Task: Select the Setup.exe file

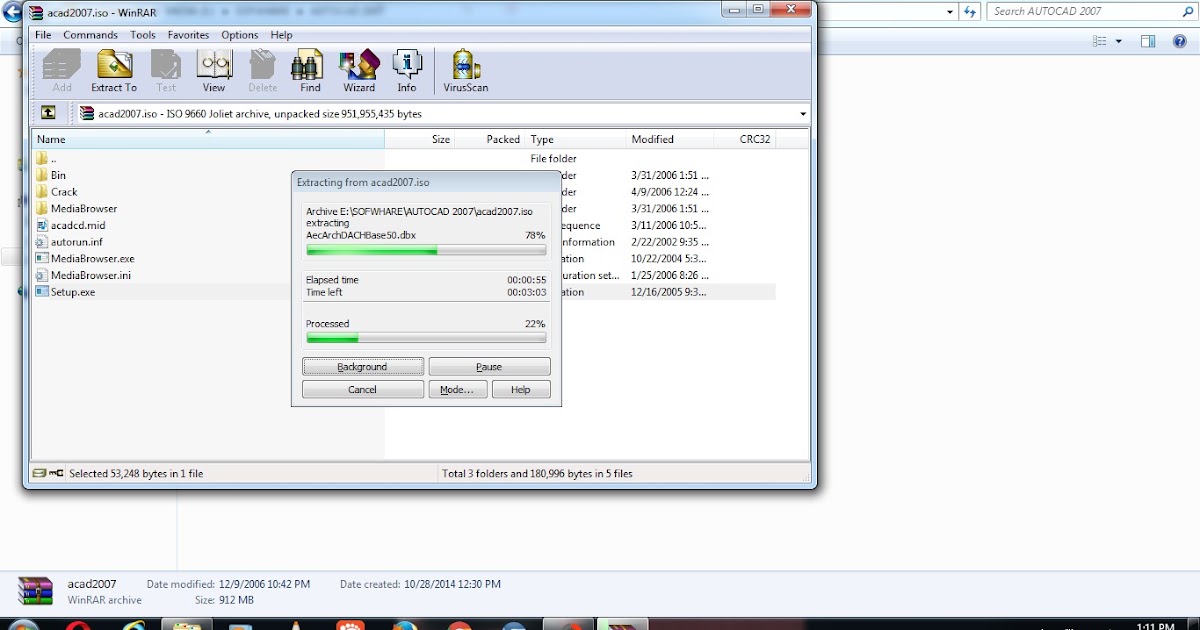Action: click(71, 291)
